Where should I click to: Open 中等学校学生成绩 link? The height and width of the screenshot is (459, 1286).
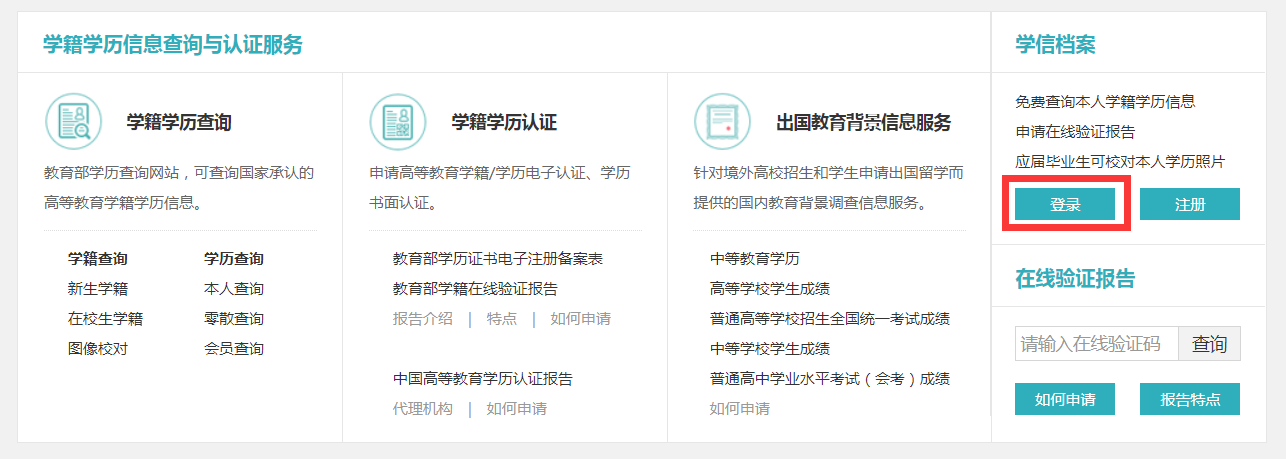(x=770, y=349)
